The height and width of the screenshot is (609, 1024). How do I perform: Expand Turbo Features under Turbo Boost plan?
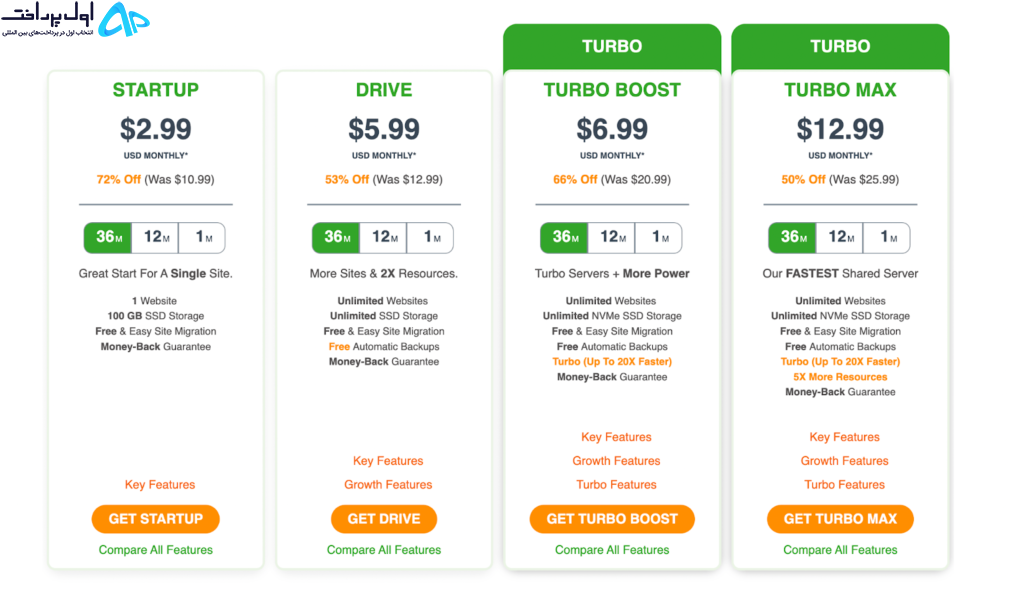616,484
